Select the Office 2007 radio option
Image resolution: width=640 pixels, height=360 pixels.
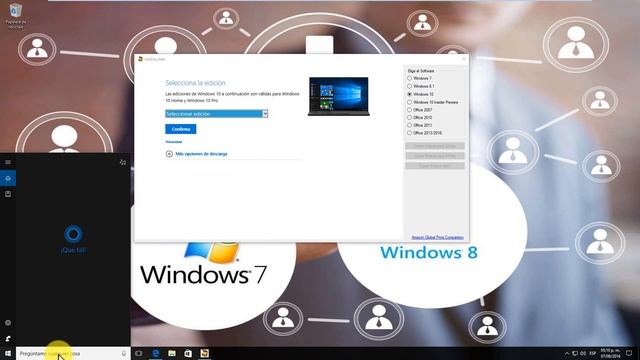point(409,110)
